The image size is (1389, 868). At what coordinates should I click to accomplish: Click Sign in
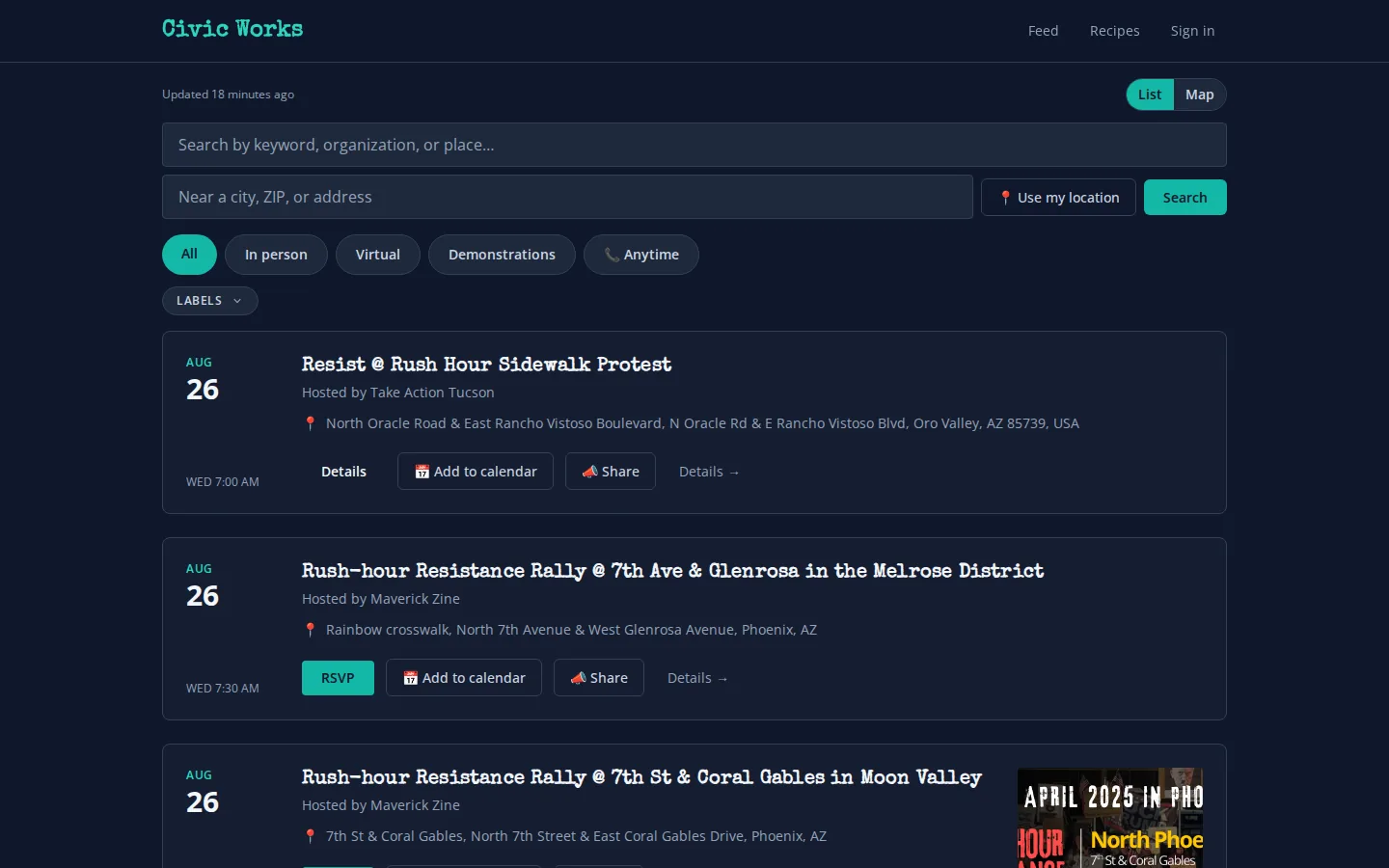point(1192,31)
